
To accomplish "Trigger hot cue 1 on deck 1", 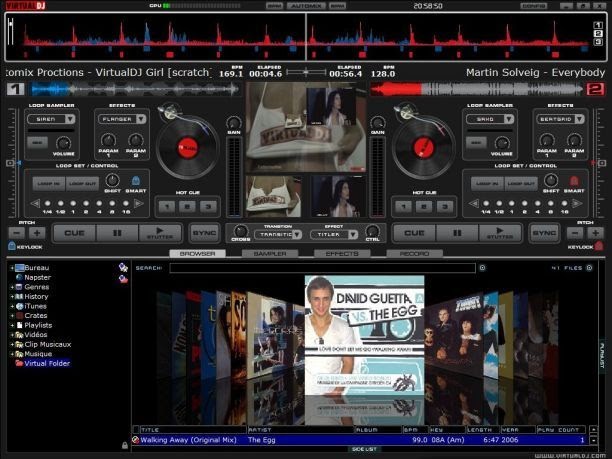I will coord(167,206).
